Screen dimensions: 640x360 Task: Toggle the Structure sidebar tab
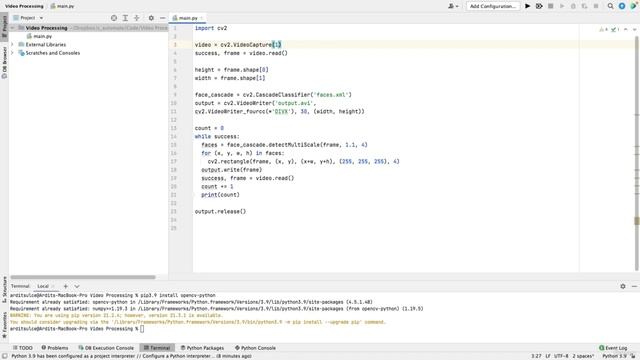tap(4, 289)
